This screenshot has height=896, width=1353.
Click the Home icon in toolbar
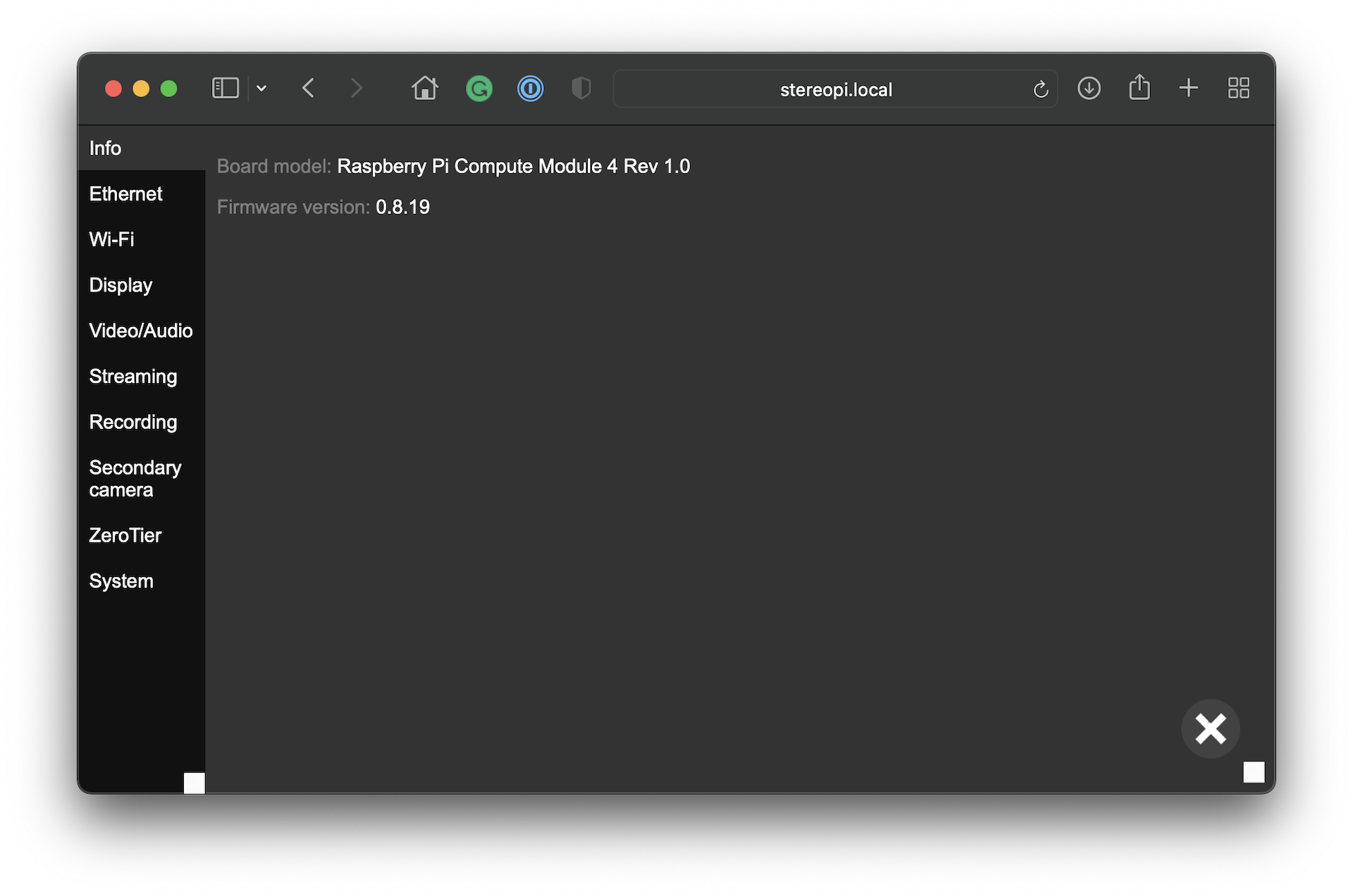tap(425, 88)
